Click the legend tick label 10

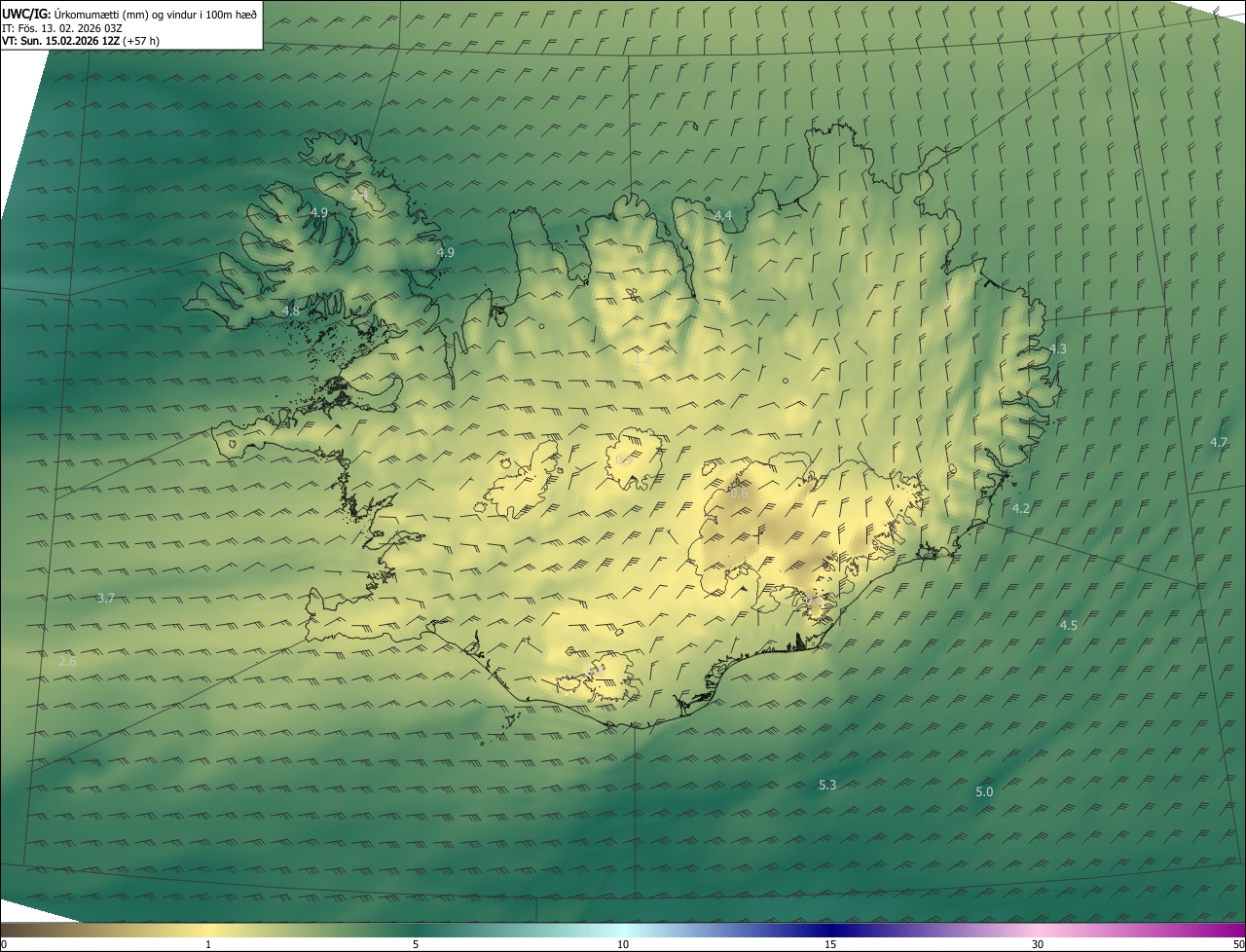tap(623, 944)
